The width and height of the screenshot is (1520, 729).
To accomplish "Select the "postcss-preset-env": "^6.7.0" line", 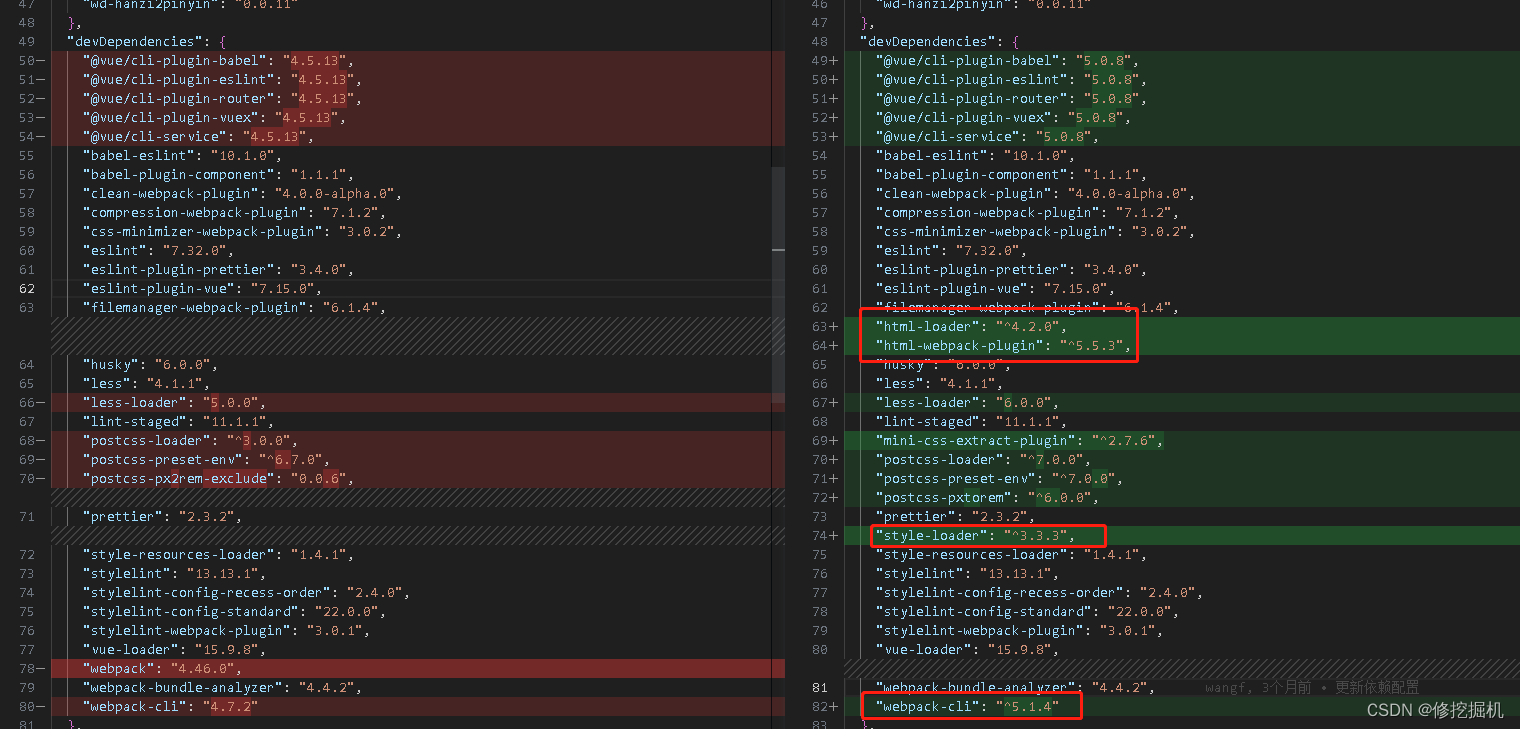I will click(418, 460).
